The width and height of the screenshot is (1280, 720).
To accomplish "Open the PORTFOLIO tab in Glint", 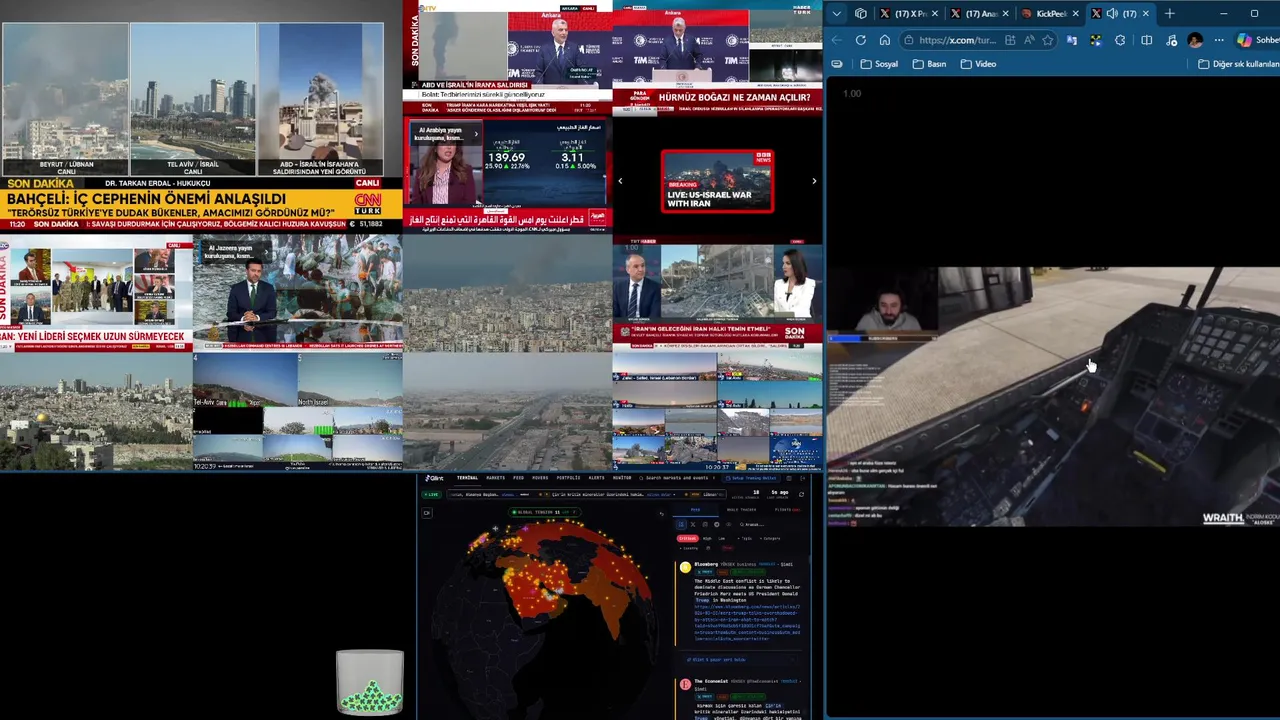I will [x=568, y=478].
